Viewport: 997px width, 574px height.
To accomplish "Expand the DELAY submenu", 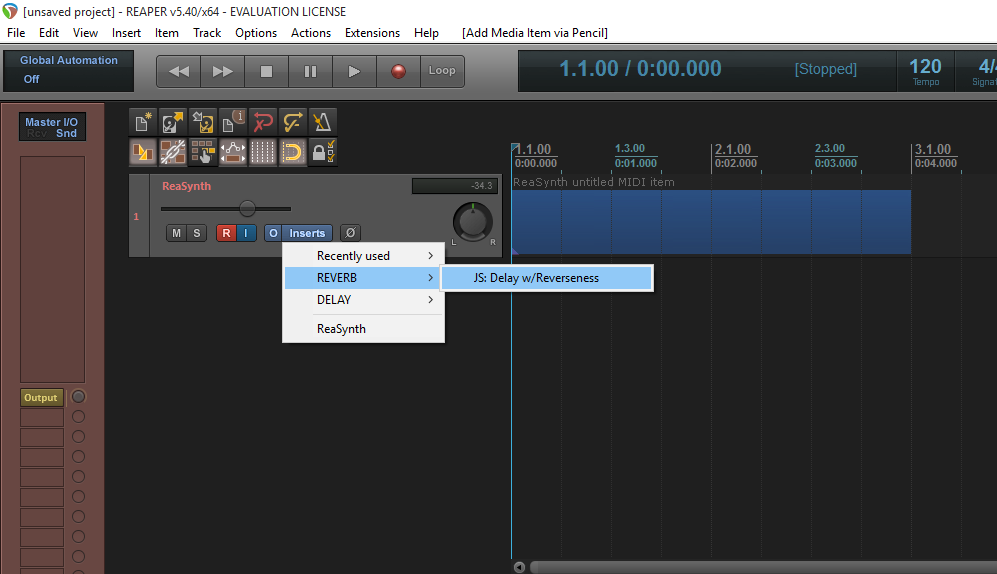I will click(364, 299).
